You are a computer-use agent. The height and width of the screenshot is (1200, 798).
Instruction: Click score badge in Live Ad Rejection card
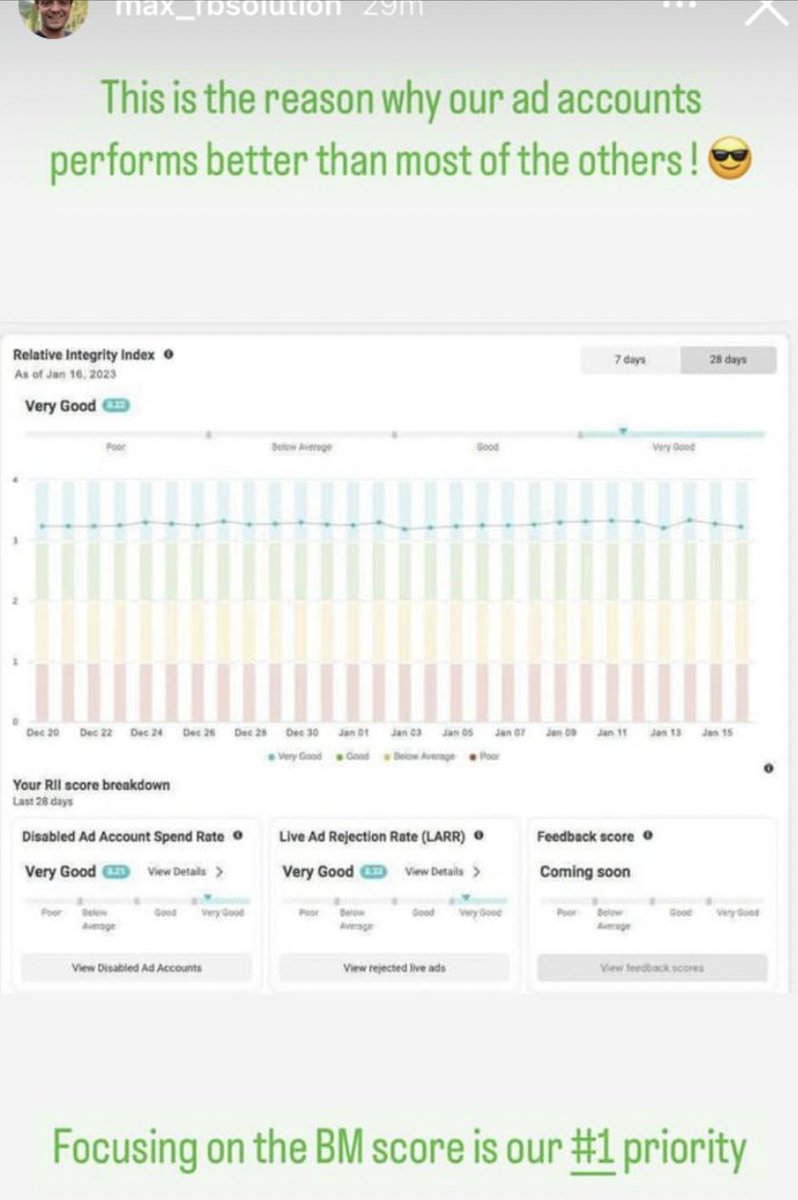374,872
